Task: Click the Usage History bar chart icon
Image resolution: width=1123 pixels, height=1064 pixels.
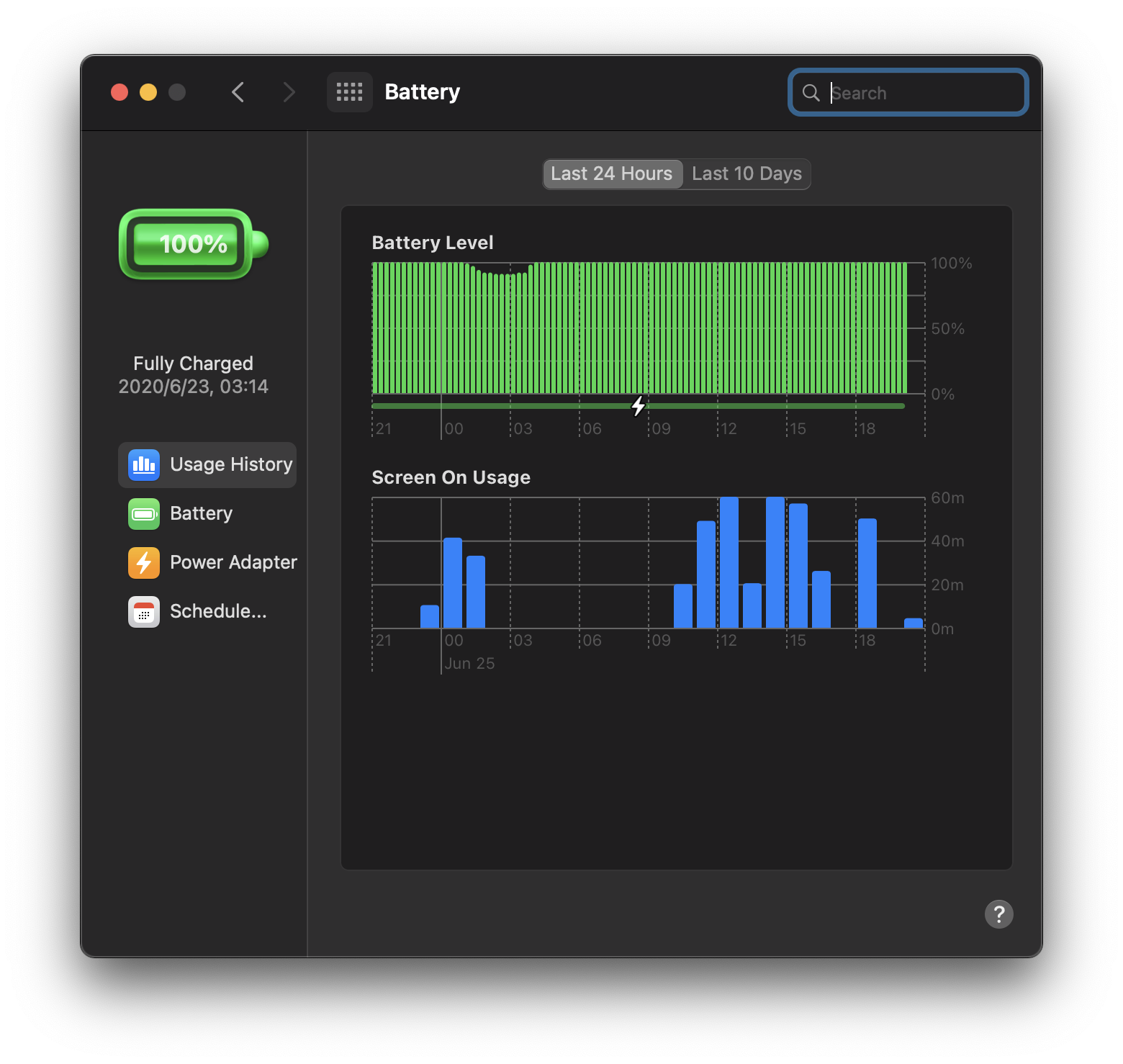Action: pos(144,464)
